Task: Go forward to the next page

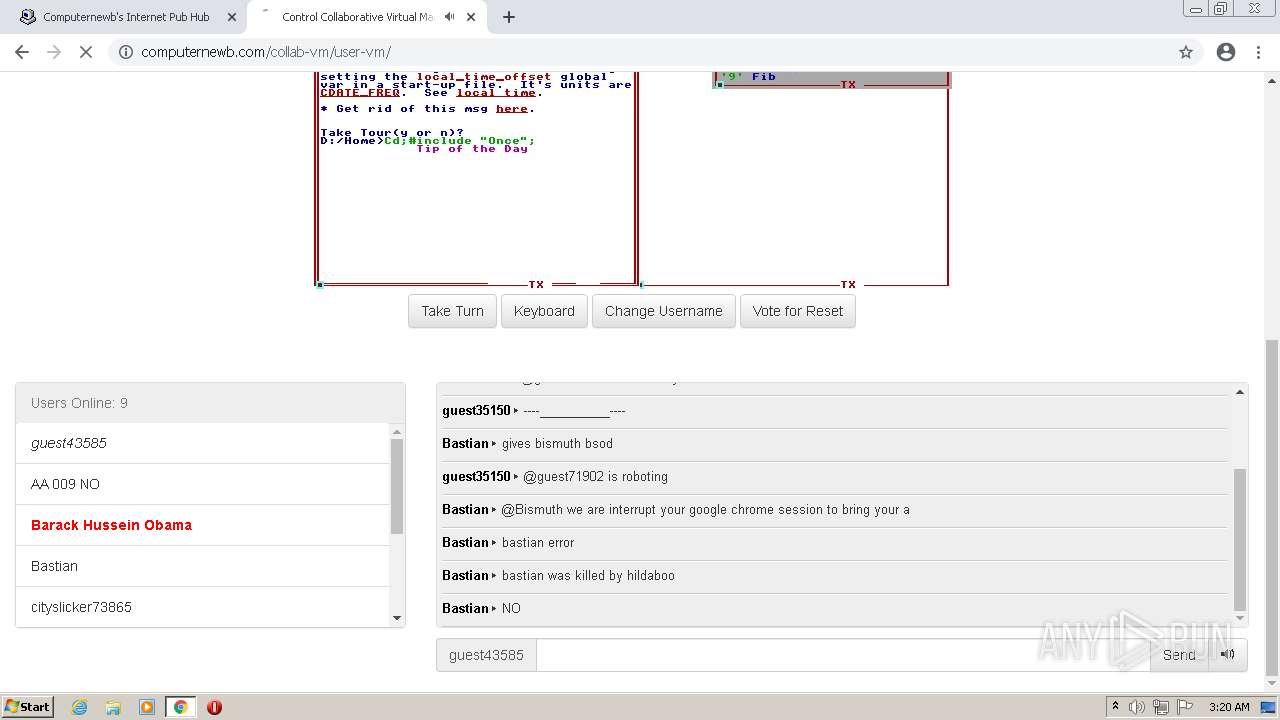Action: point(54,52)
